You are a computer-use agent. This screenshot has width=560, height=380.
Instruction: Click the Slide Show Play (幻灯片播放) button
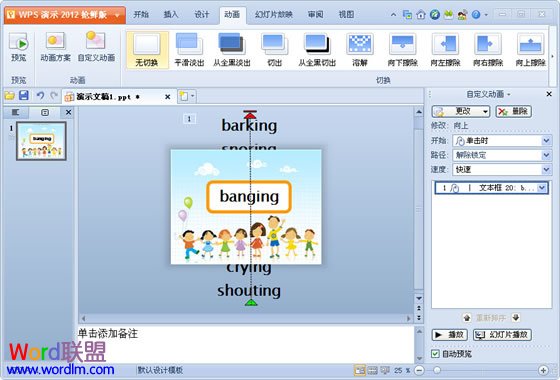click(502, 335)
